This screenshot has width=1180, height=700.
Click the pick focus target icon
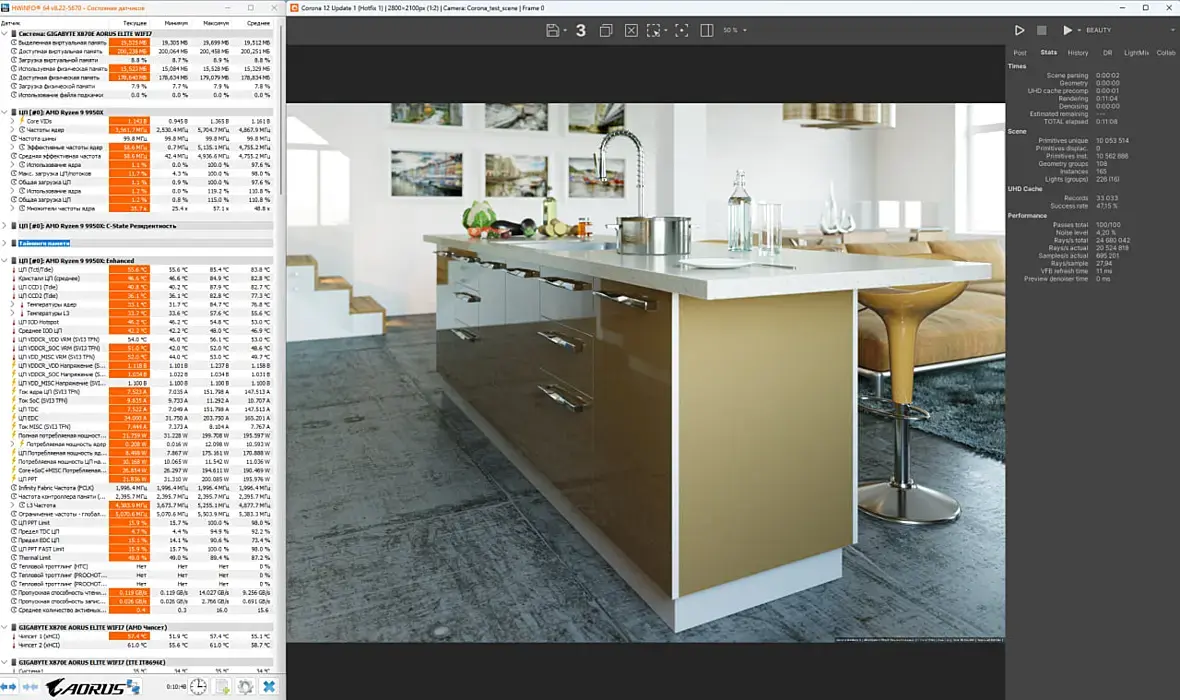pyautogui.click(x=681, y=30)
